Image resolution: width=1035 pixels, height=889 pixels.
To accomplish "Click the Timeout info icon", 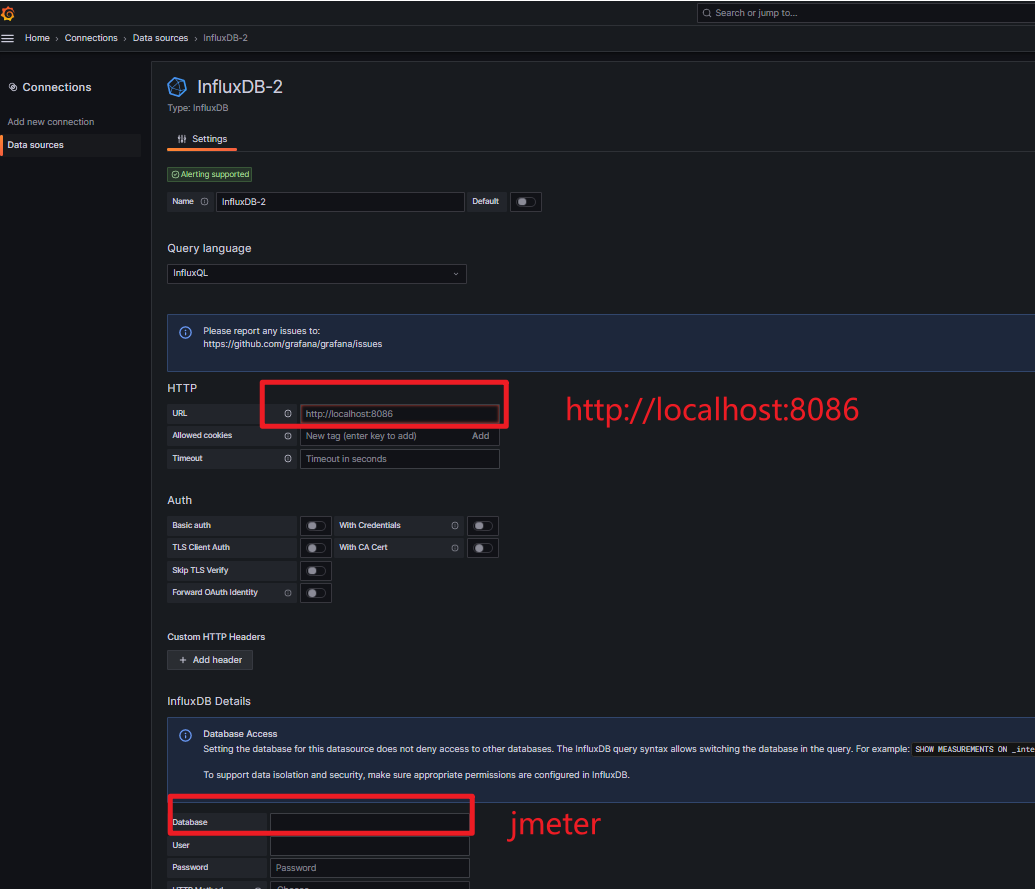I will (288, 459).
